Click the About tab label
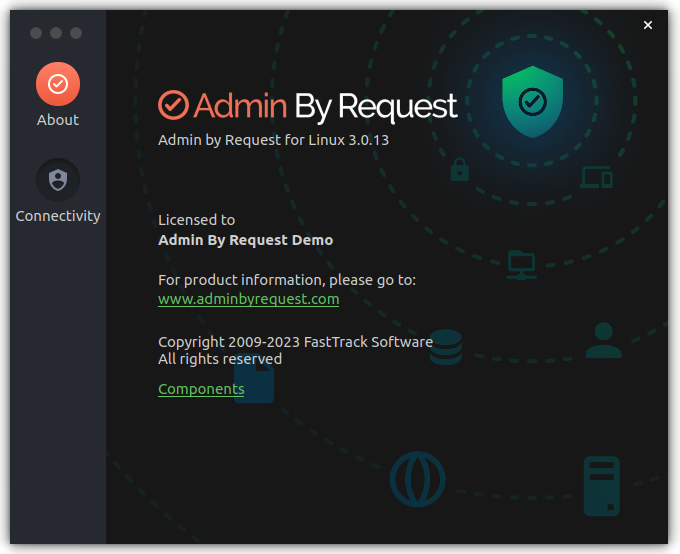 [58, 120]
